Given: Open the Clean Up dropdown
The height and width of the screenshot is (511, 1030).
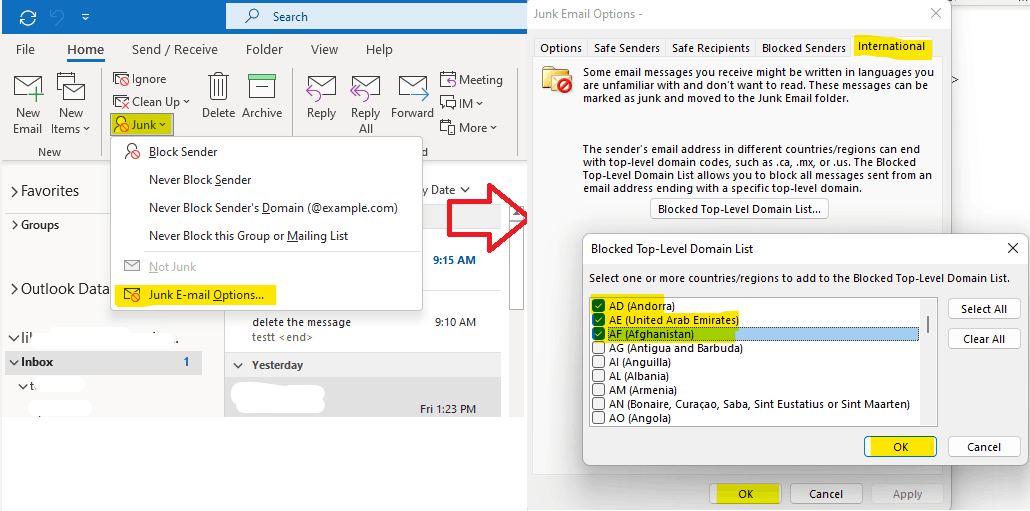Looking at the screenshot, I should click(152, 102).
